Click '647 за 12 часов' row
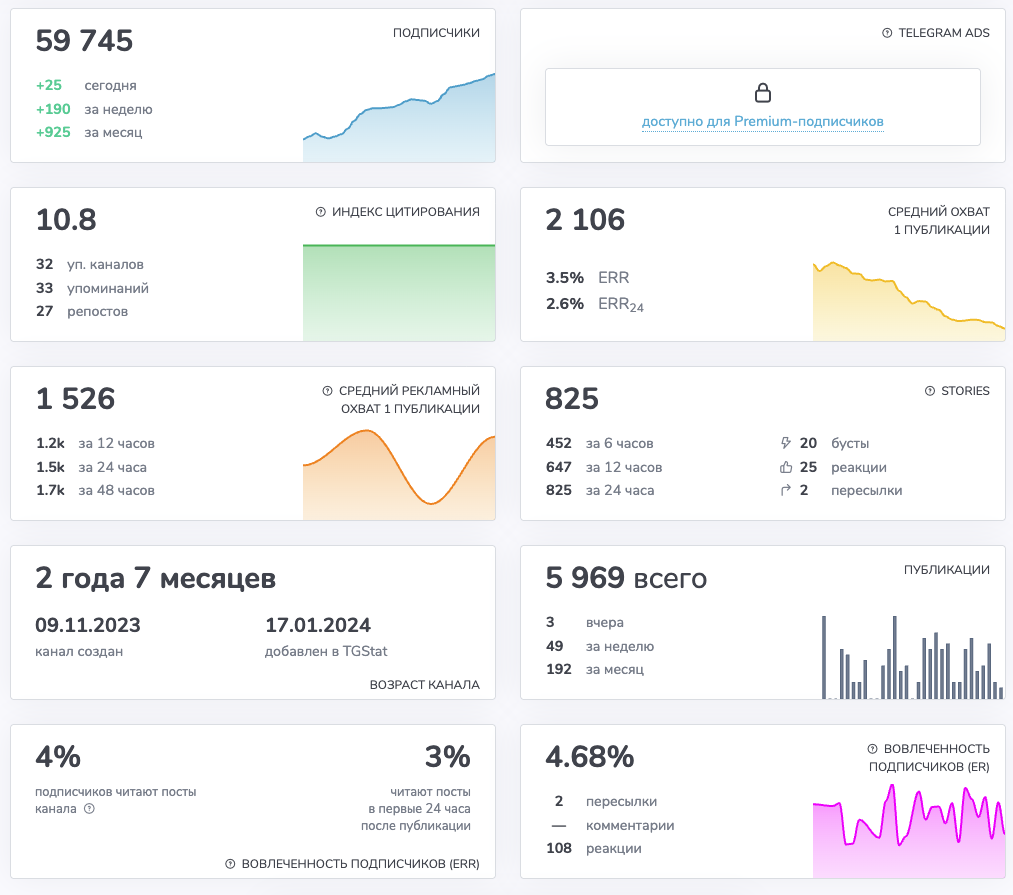The image size is (1013, 895). tap(604, 467)
